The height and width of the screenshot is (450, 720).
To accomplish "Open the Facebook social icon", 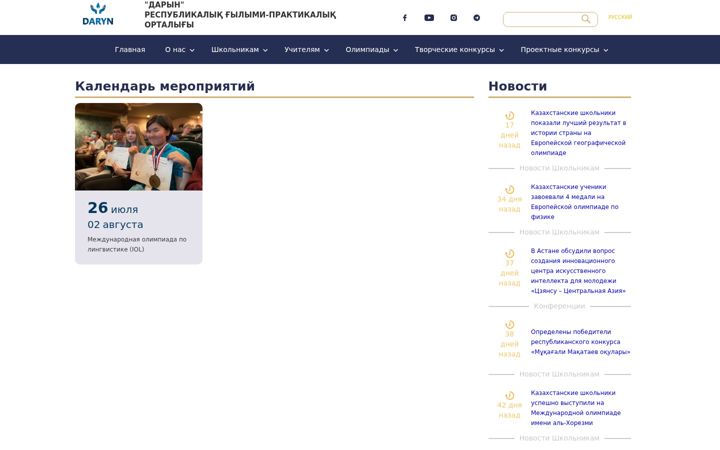I will point(405,18).
